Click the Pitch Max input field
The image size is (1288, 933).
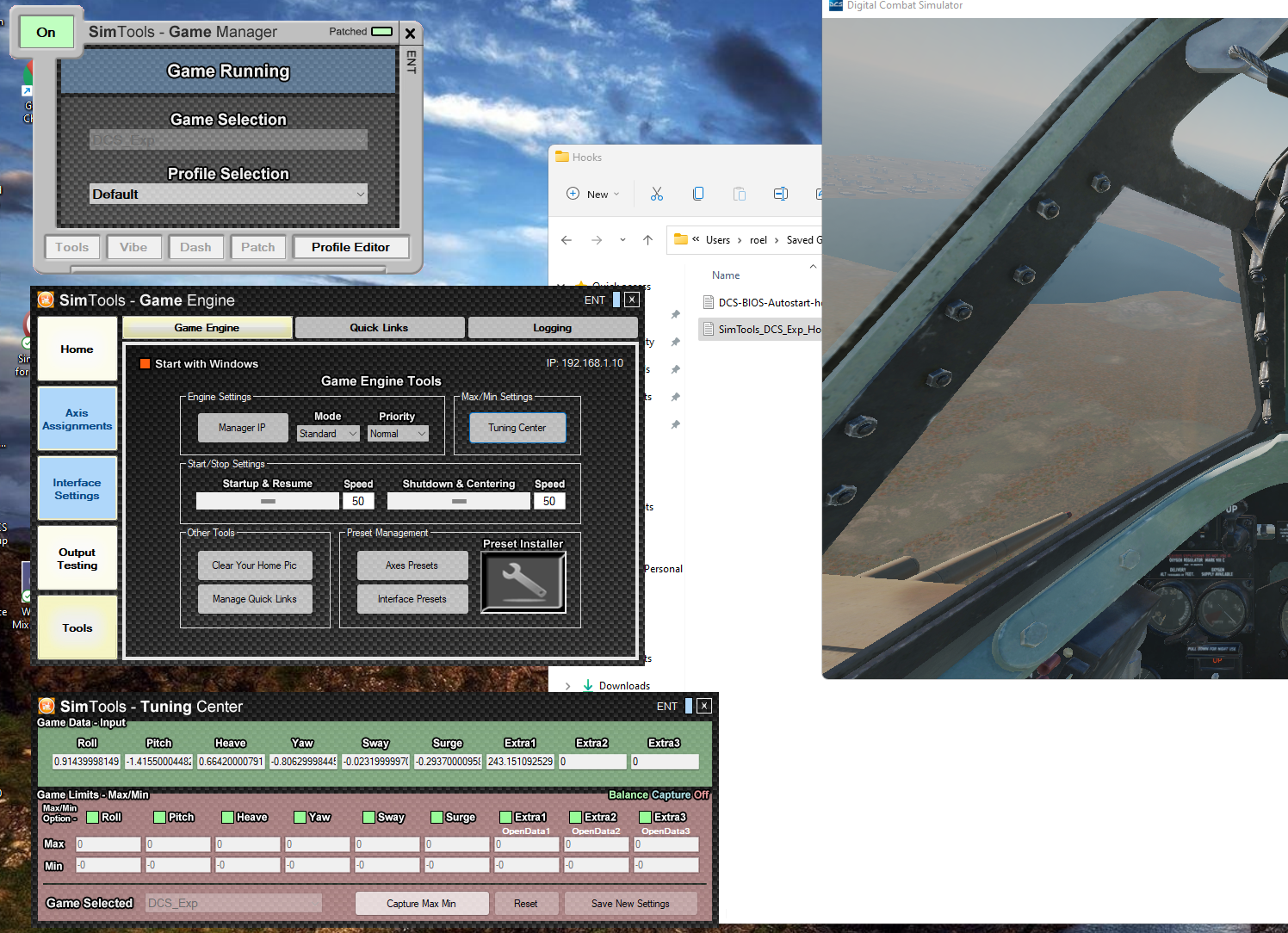178,844
